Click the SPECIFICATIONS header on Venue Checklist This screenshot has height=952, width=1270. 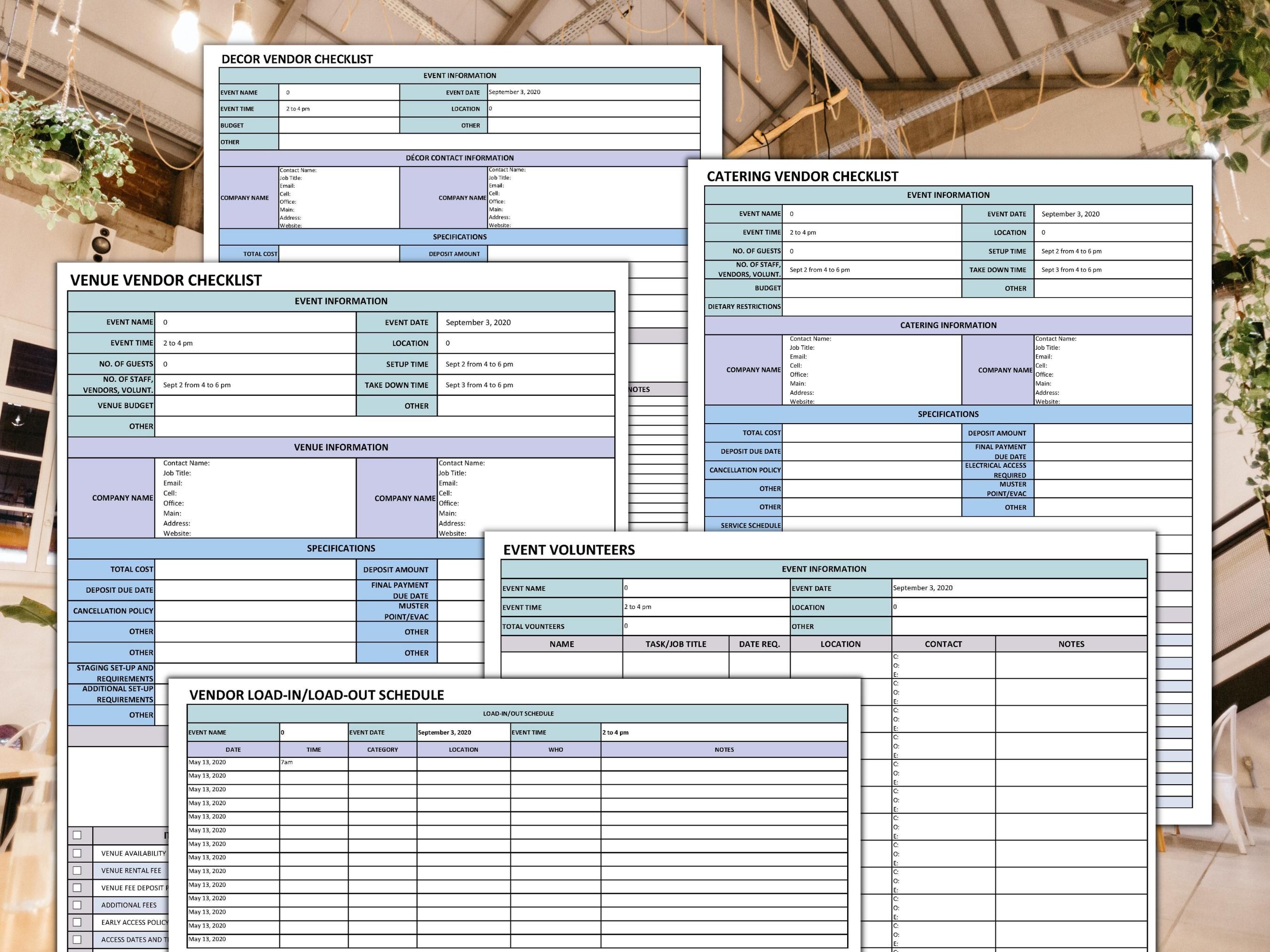[341, 548]
